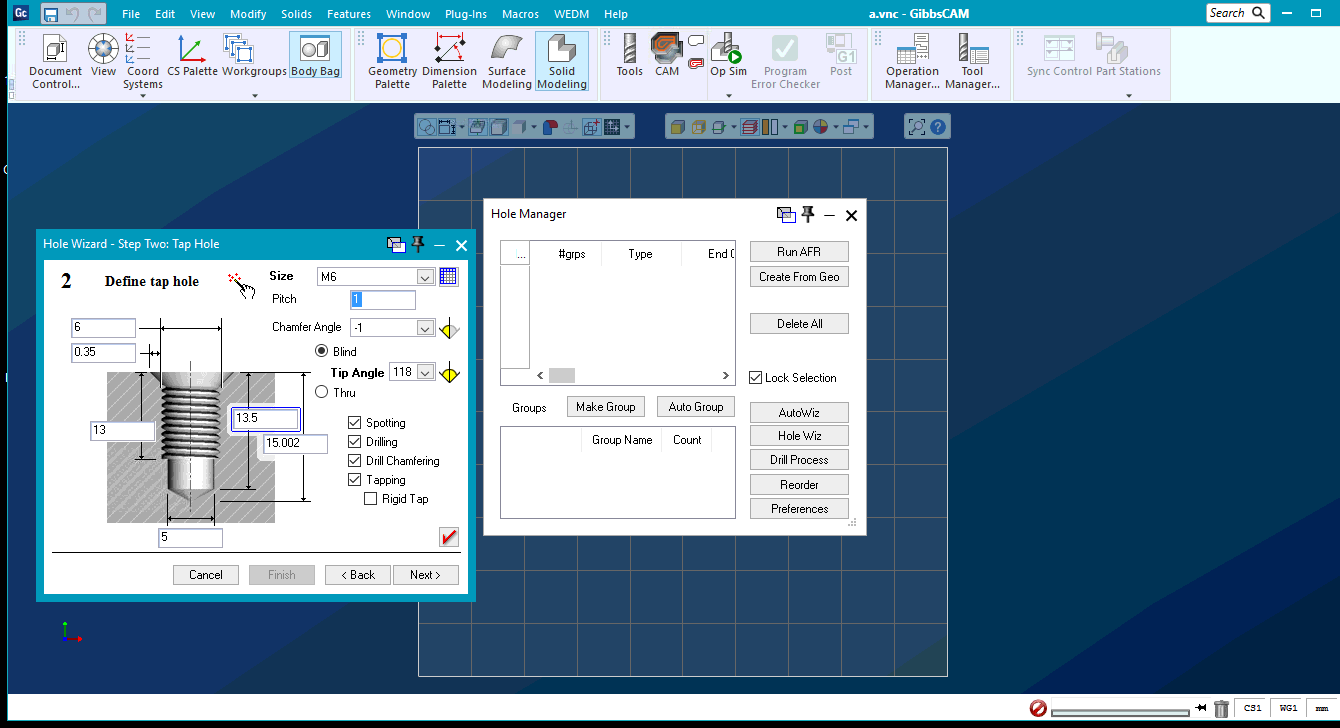Click the pick-hole hand cursor icon
Viewport: 1340px width, 728px height.
click(x=240, y=284)
